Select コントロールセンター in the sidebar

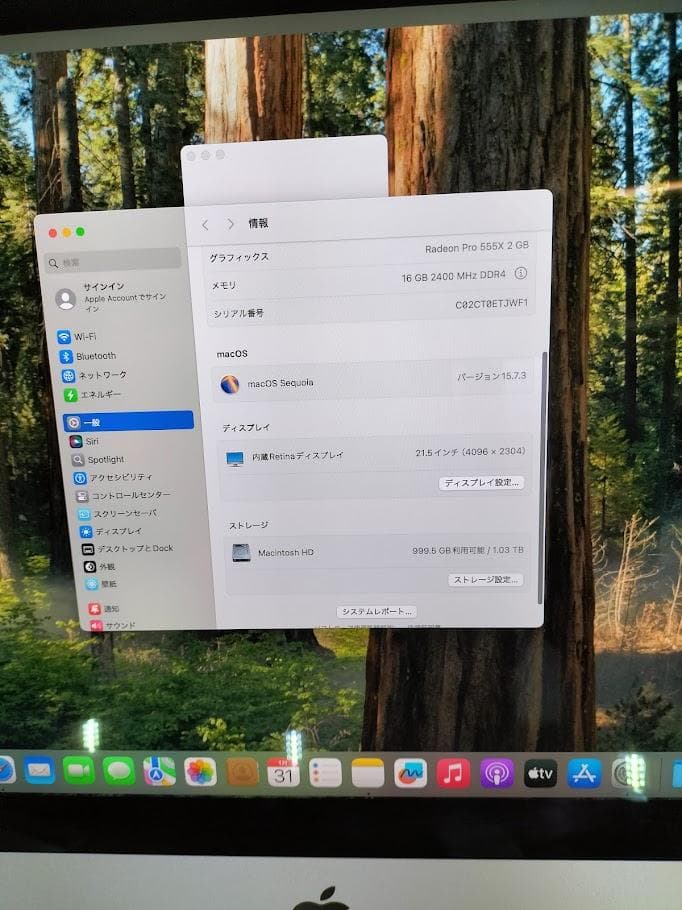pos(123,496)
